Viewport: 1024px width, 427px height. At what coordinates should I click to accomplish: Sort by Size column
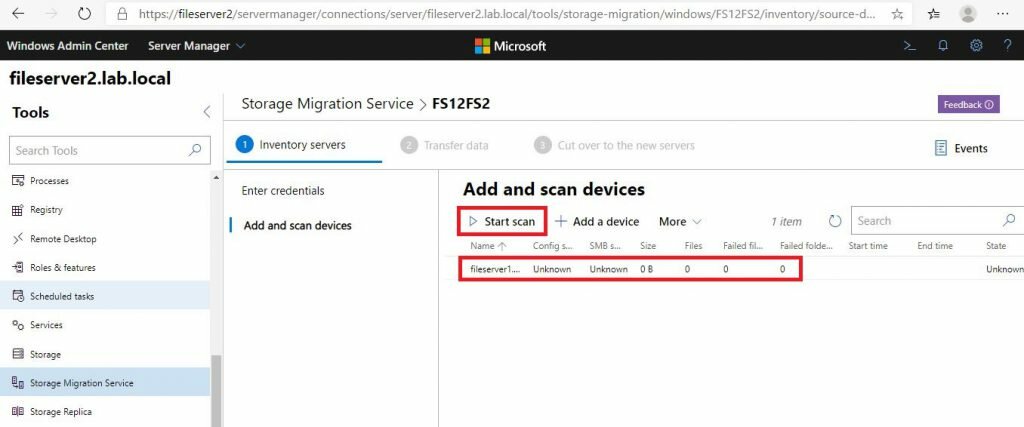(x=648, y=246)
